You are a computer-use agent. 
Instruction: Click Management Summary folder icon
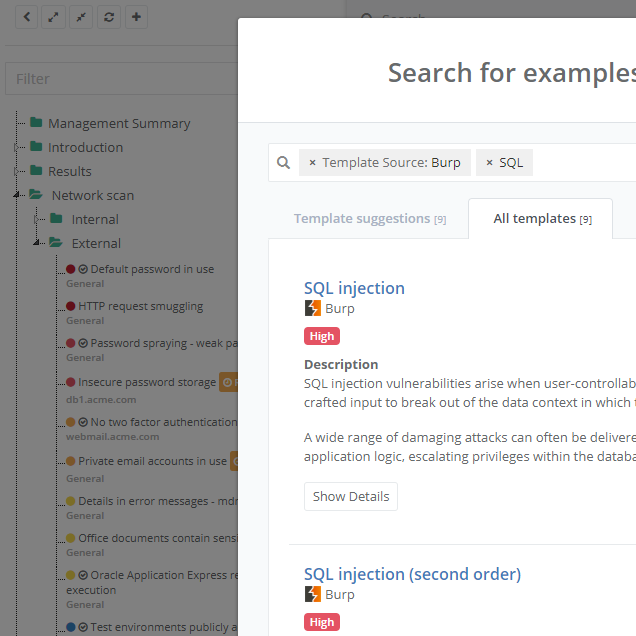tap(36, 122)
